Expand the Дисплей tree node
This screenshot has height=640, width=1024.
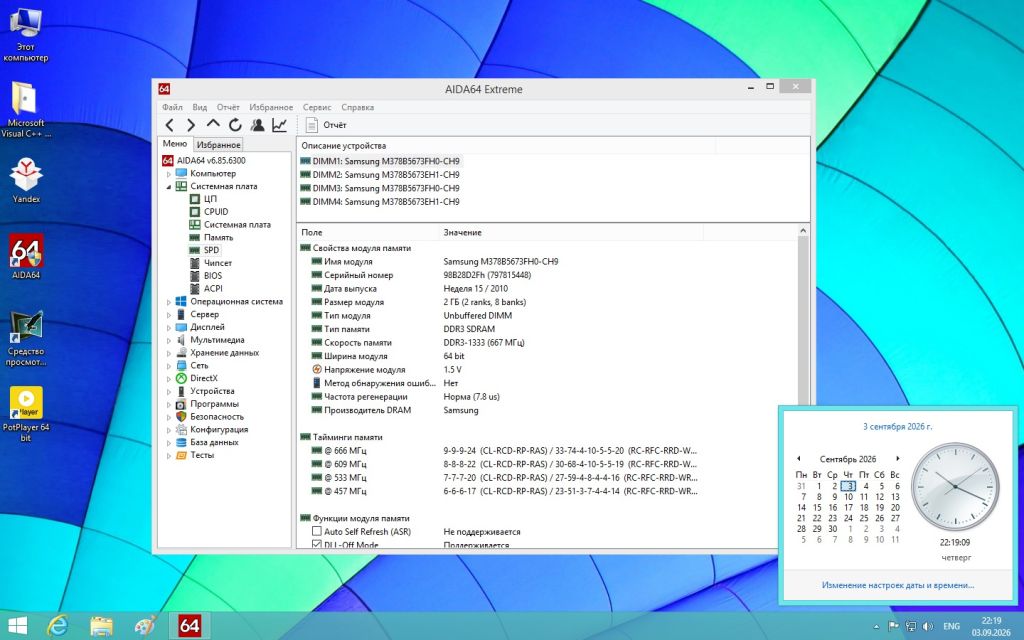168,327
